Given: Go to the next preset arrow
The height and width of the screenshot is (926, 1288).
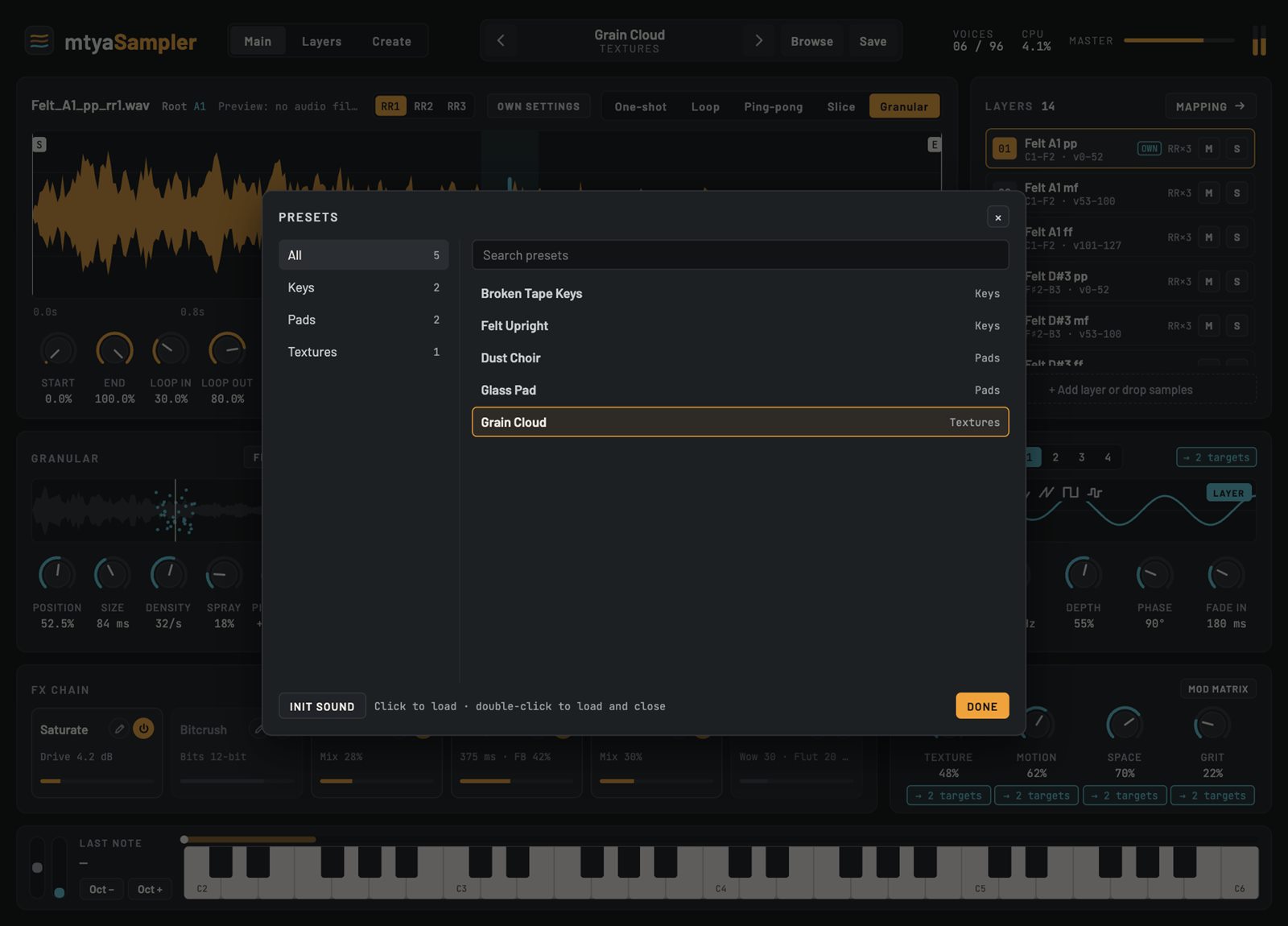Looking at the screenshot, I should [x=758, y=40].
